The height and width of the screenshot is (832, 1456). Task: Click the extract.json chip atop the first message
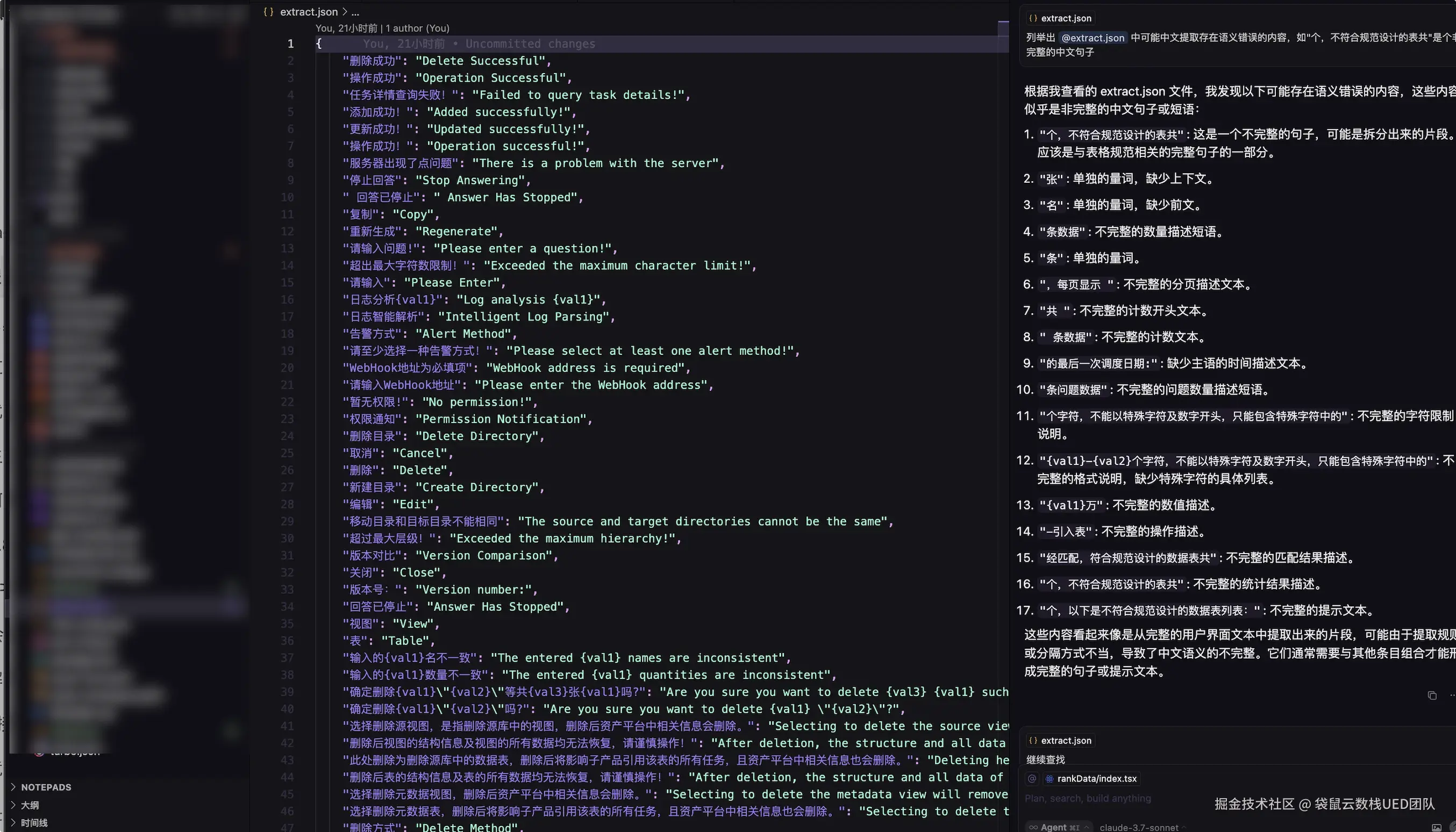tap(1060, 18)
